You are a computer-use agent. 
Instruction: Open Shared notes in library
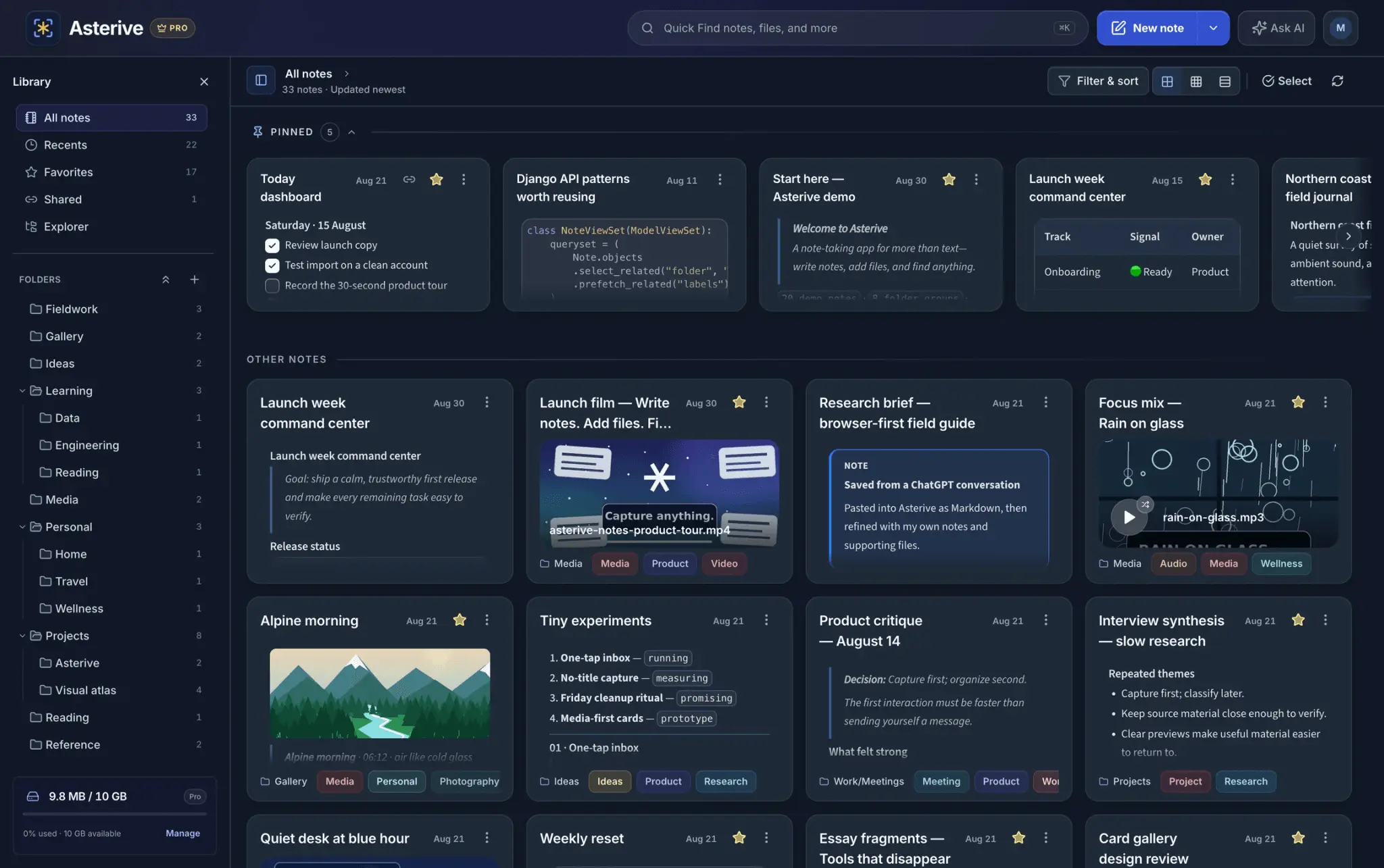click(x=112, y=199)
